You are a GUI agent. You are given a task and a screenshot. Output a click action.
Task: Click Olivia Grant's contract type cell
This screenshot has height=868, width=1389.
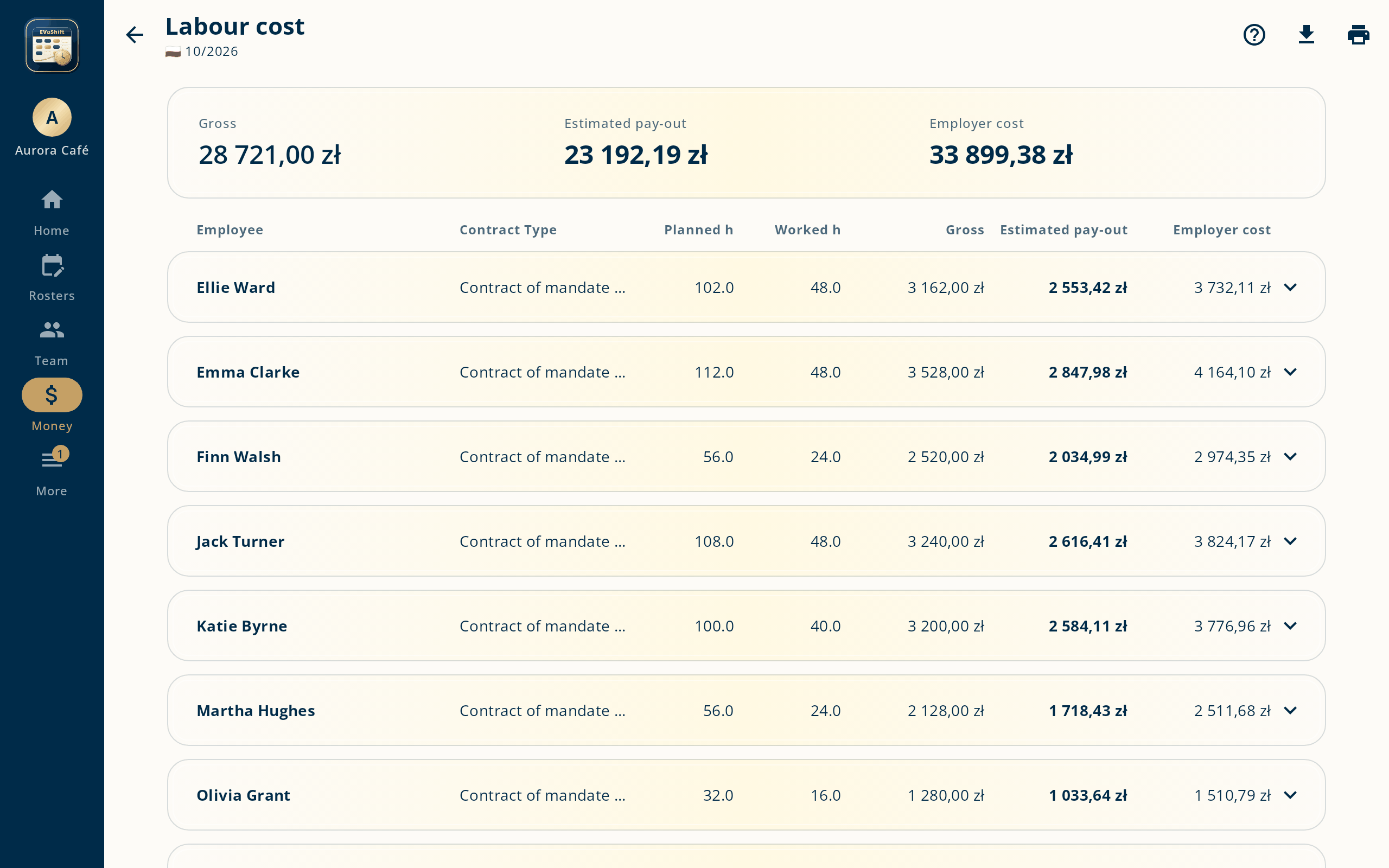click(543, 795)
